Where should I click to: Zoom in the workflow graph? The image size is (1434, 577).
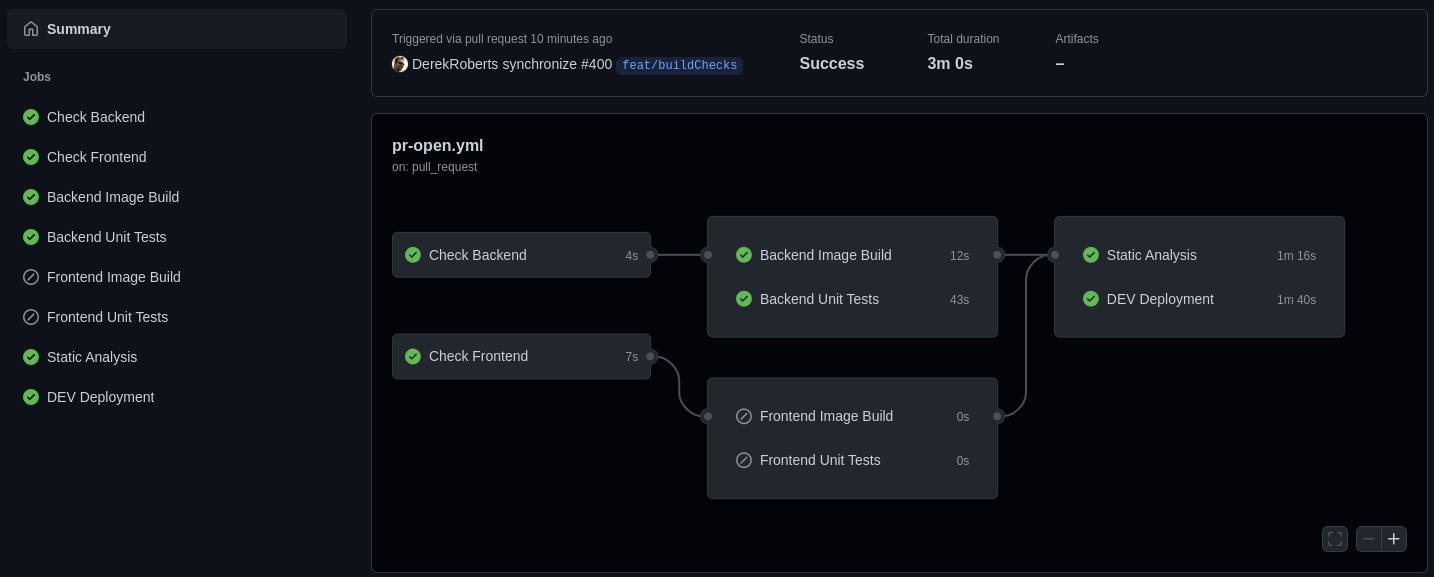click(x=1394, y=539)
